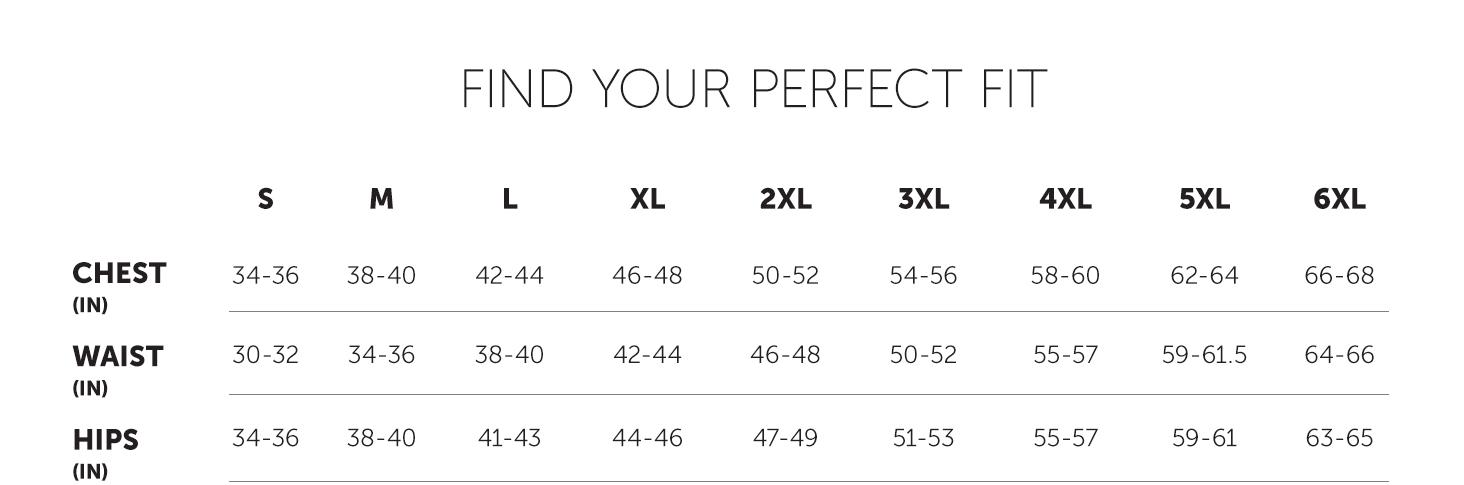This screenshot has height=485, width=1464.
Task: Click the hips value 41-43 for L
Action: click(509, 438)
